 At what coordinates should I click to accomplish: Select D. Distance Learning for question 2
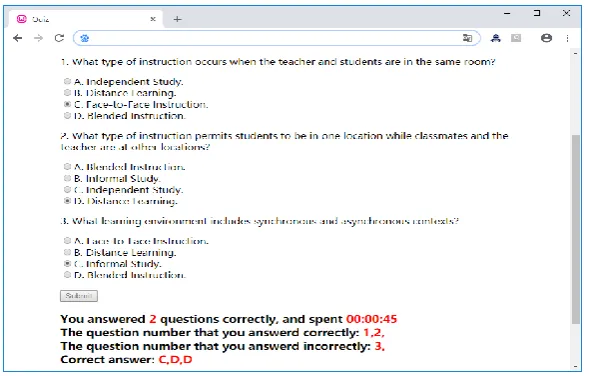point(67,201)
